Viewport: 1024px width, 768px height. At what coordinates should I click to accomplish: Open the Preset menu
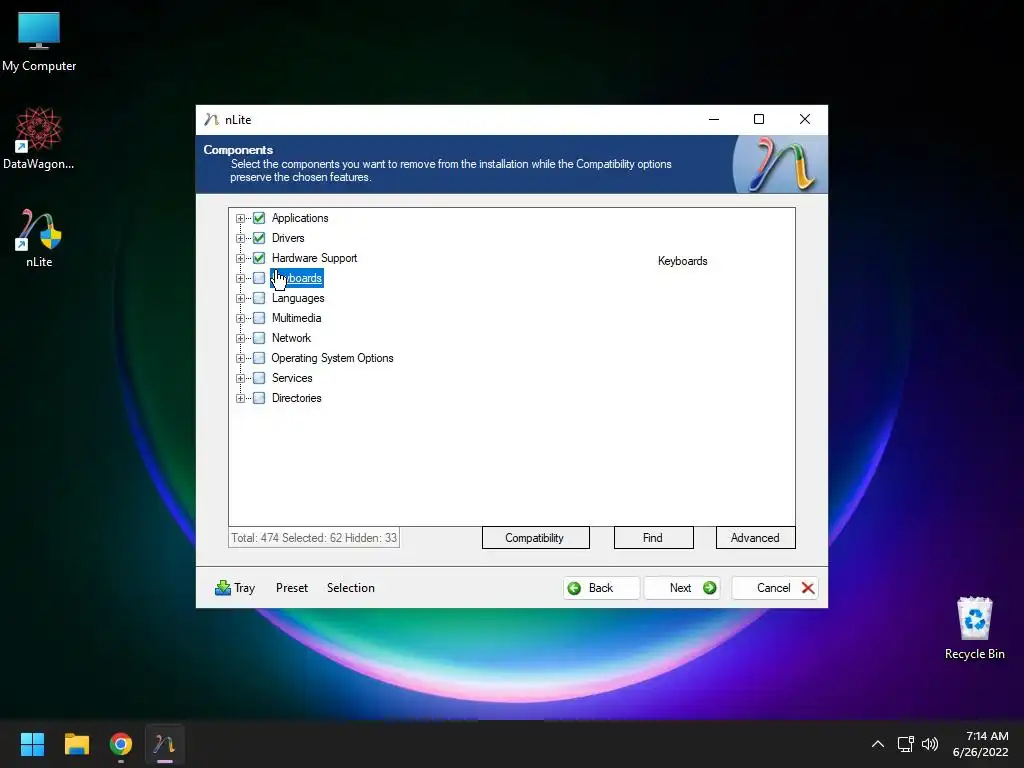point(291,588)
